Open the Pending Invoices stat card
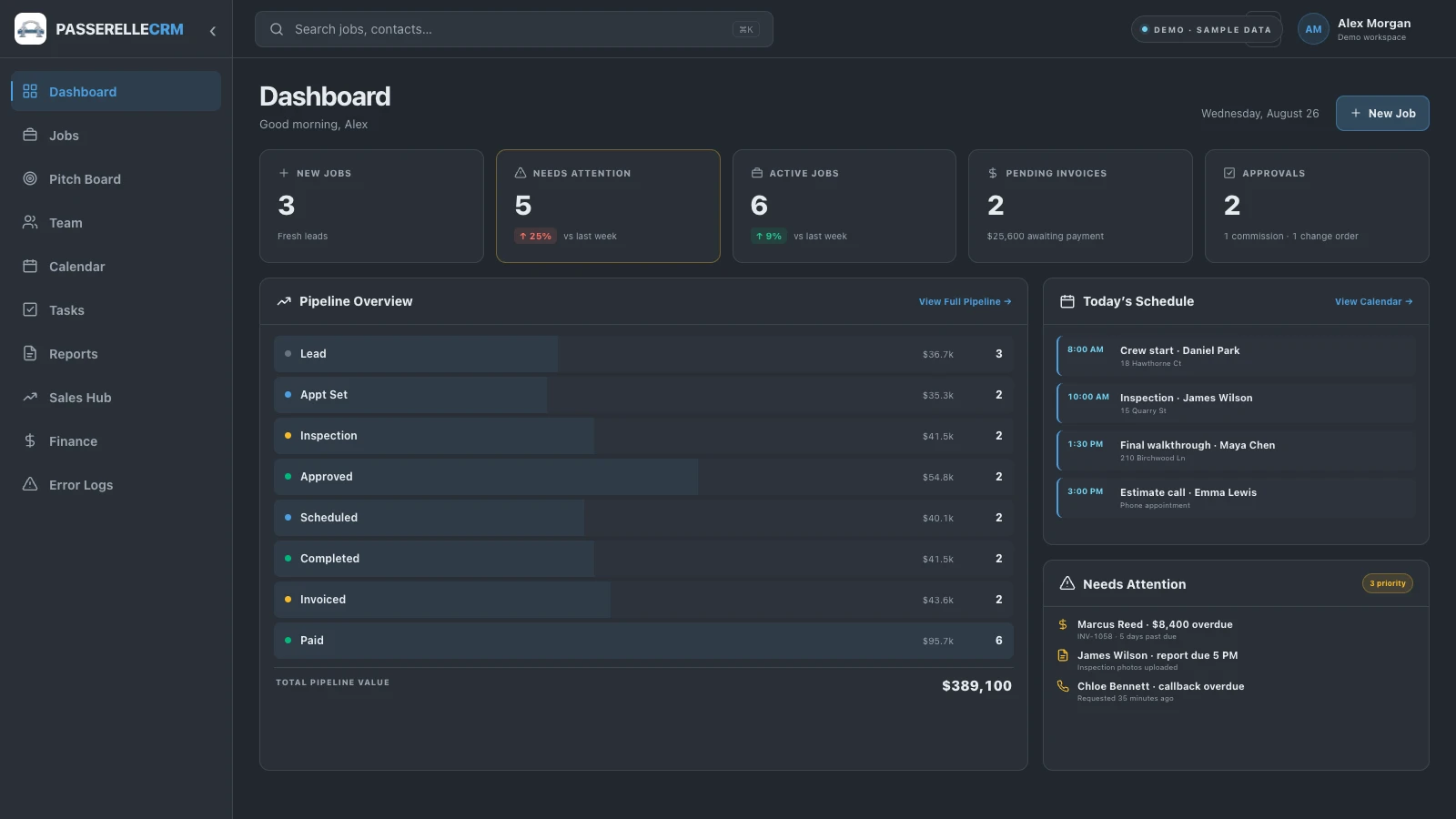1456x819 pixels. (x=1080, y=206)
